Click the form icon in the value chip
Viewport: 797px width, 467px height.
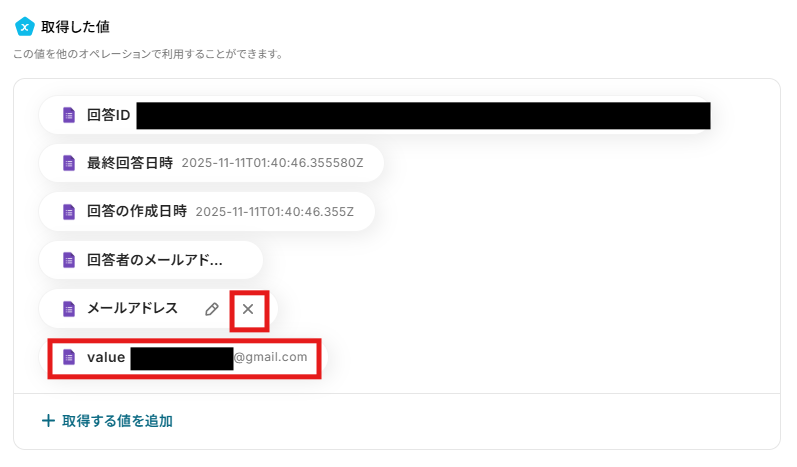69,357
